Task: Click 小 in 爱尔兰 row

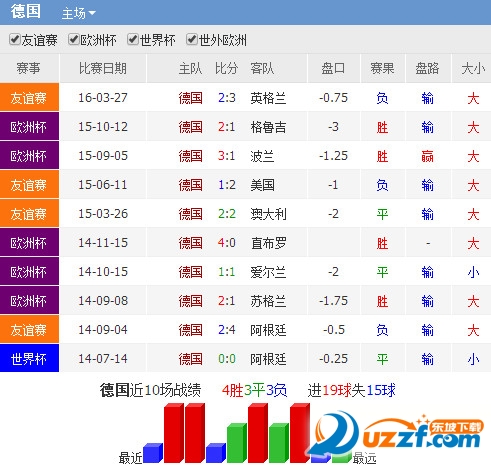Action: 473,272
